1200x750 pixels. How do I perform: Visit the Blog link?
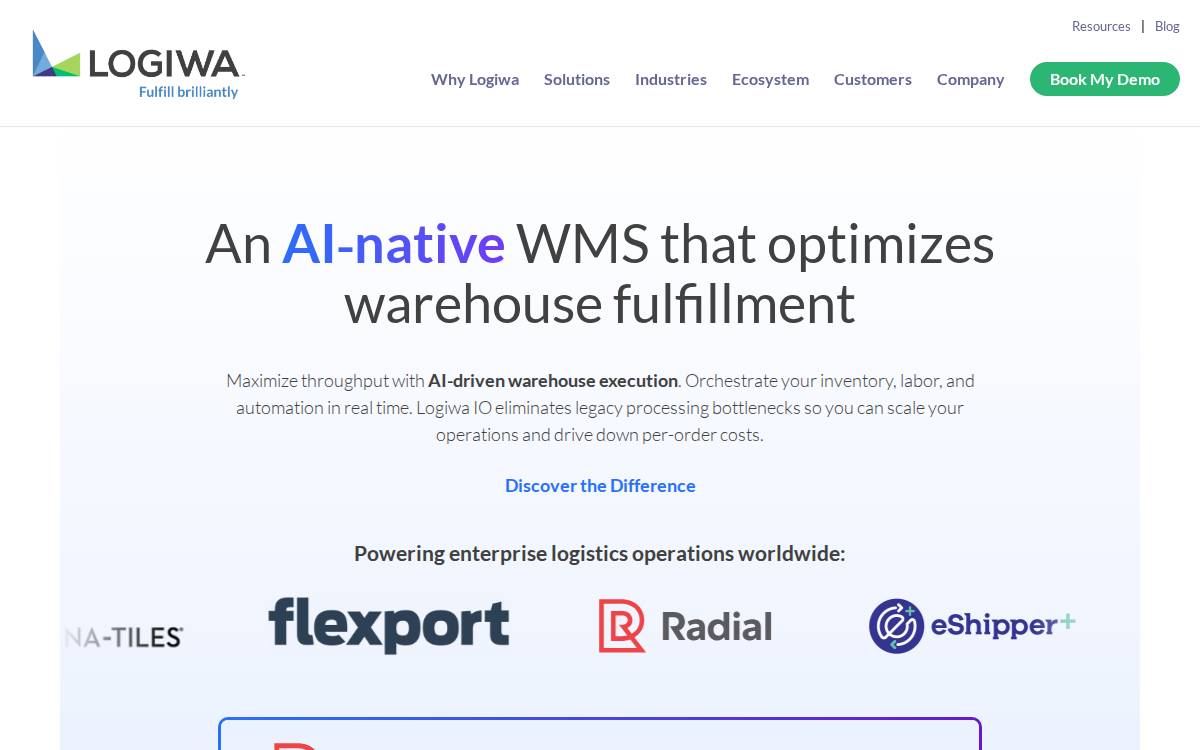coord(1167,26)
